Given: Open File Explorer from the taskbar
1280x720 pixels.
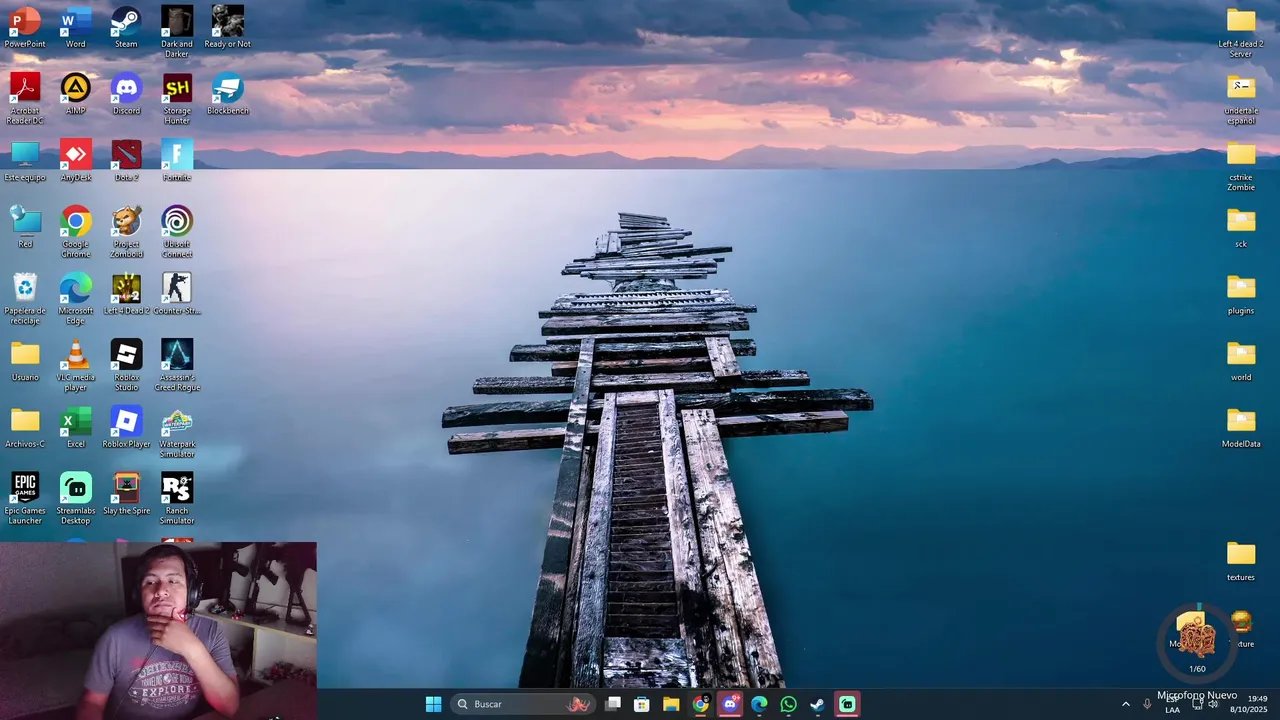Looking at the screenshot, I should pyautogui.click(x=671, y=704).
